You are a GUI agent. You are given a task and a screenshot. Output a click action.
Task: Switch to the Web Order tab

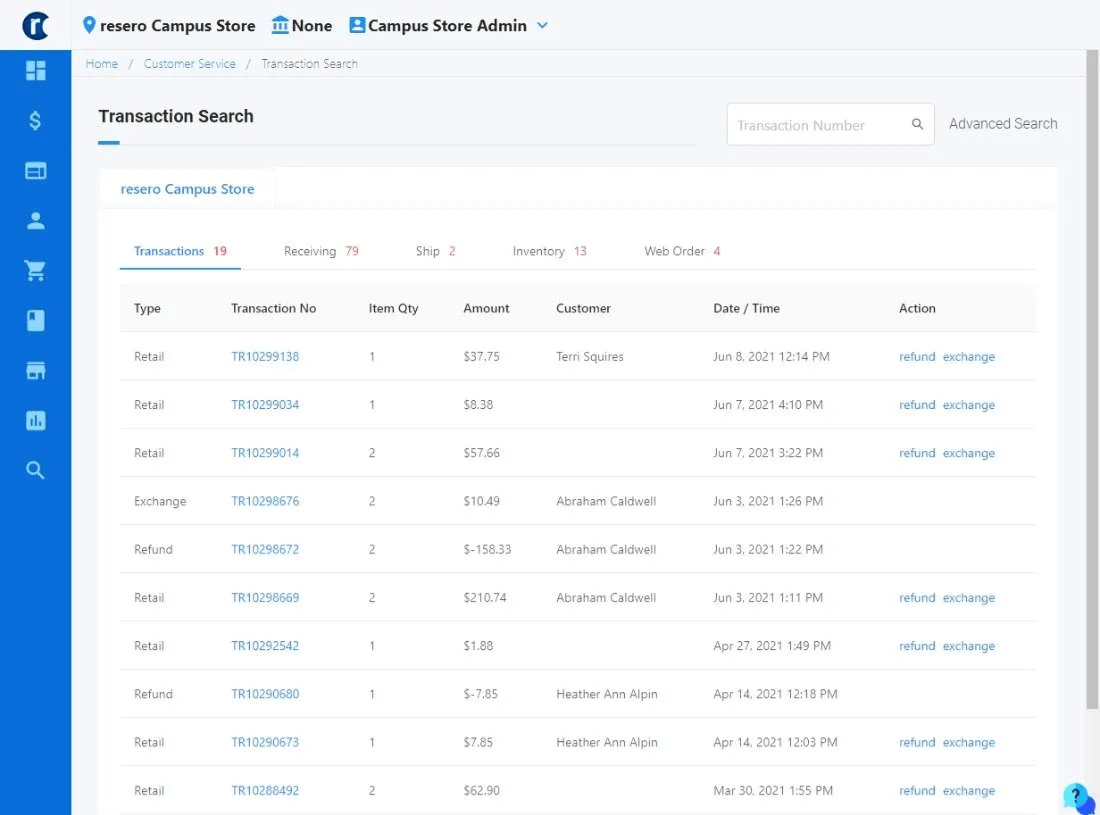tap(682, 251)
